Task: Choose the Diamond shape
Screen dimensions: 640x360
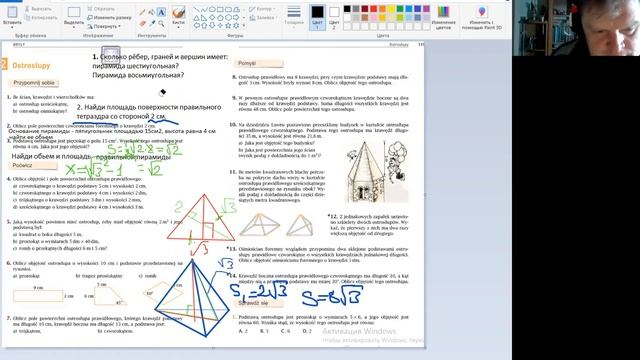Action: (x=212, y=18)
